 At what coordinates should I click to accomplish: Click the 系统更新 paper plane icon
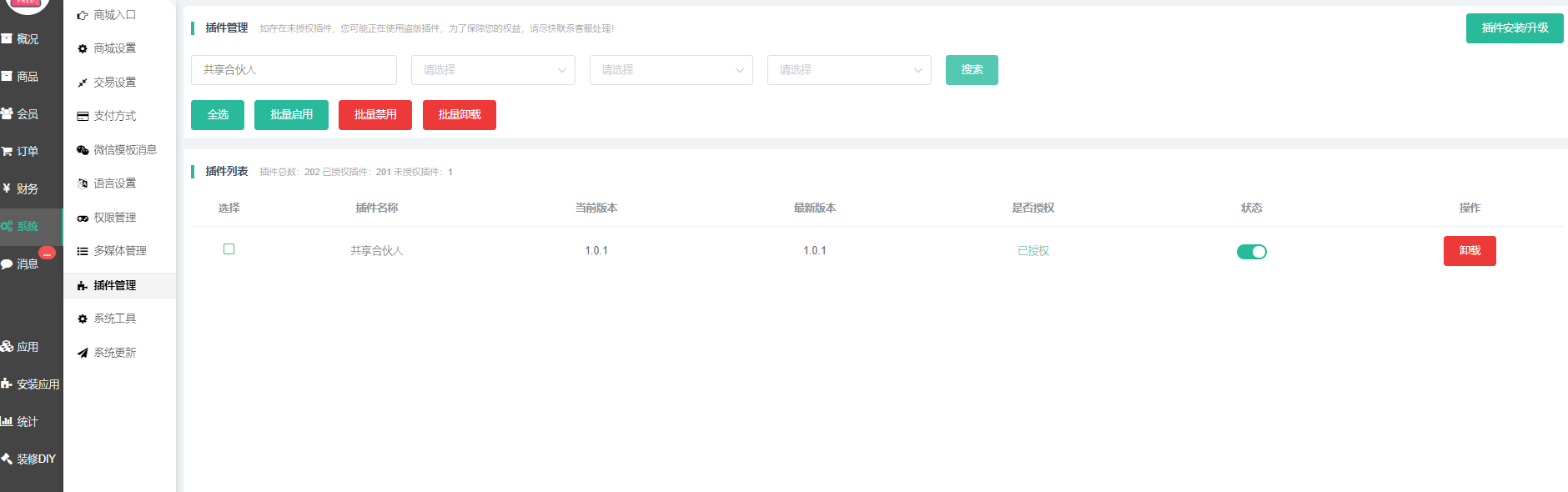coord(83,354)
